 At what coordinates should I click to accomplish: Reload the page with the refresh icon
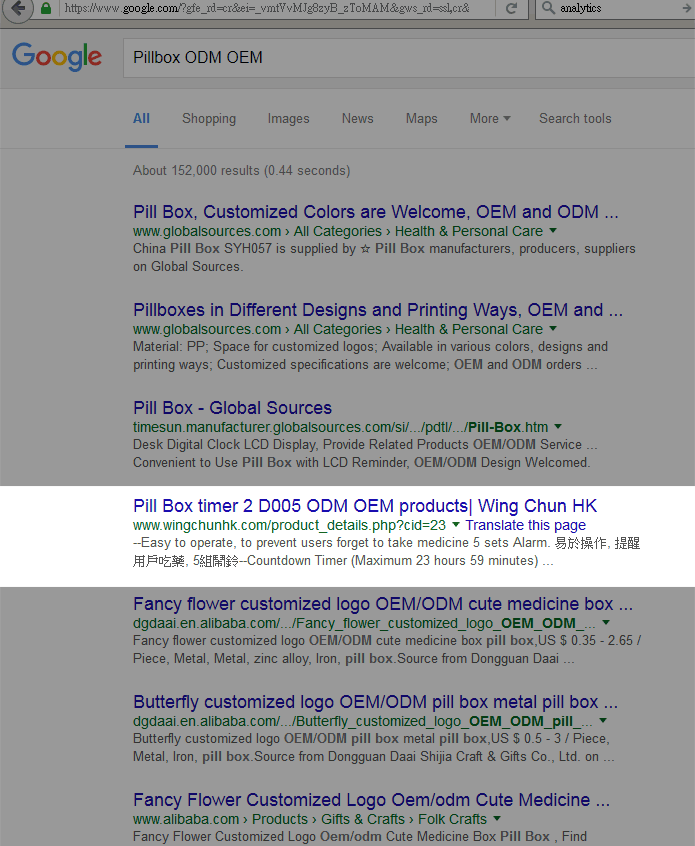coord(512,8)
